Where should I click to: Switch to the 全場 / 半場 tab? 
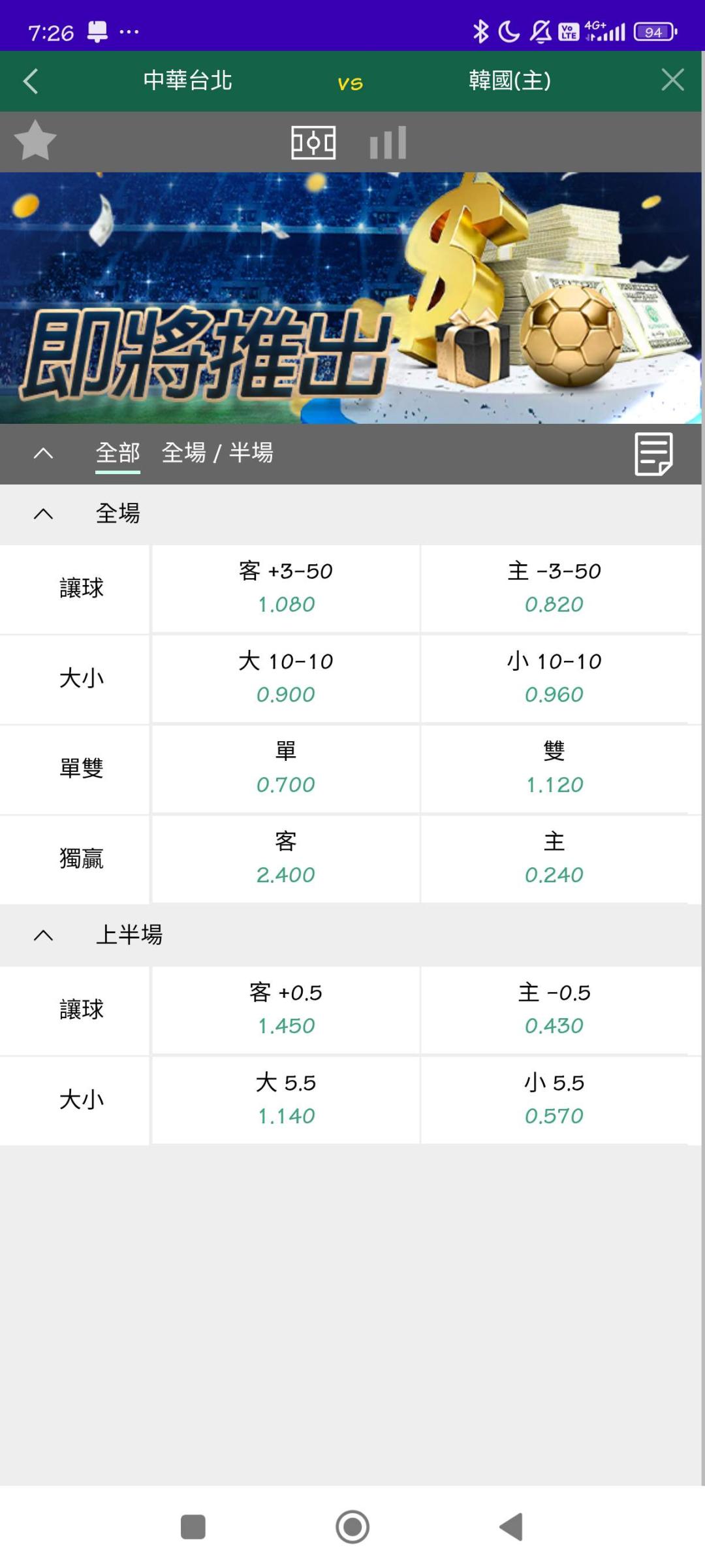coord(217,453)
